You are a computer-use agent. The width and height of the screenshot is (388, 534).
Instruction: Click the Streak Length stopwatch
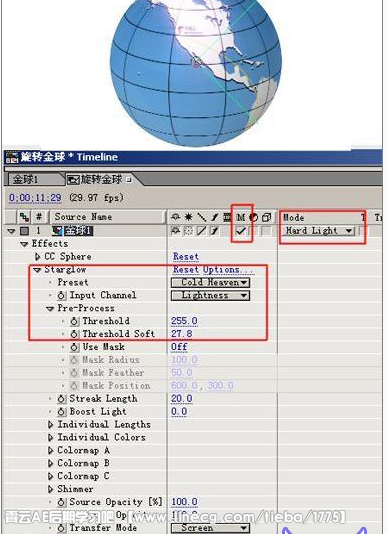tap(61, 399)
